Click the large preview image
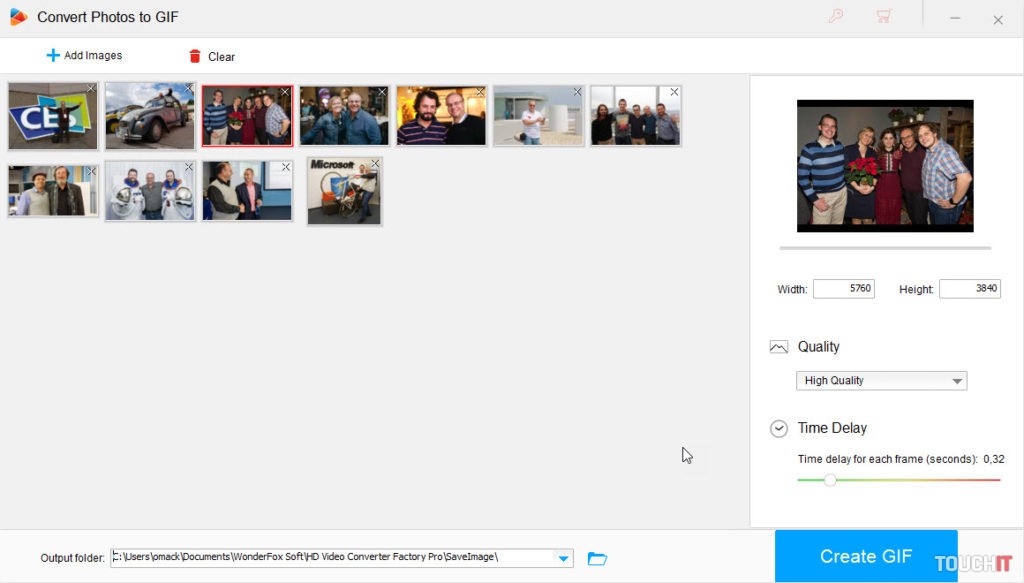Viewport: 1024px width, 583px height. [884, 166]
